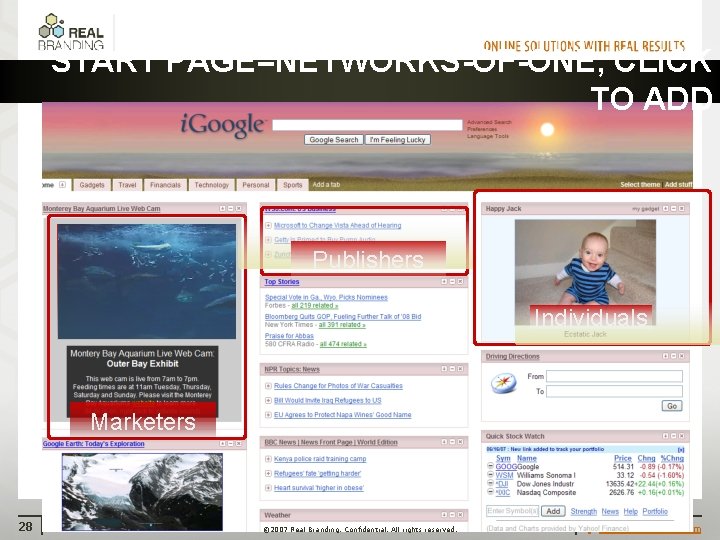
Task: Click the From address field
Action: click(614, 377)
